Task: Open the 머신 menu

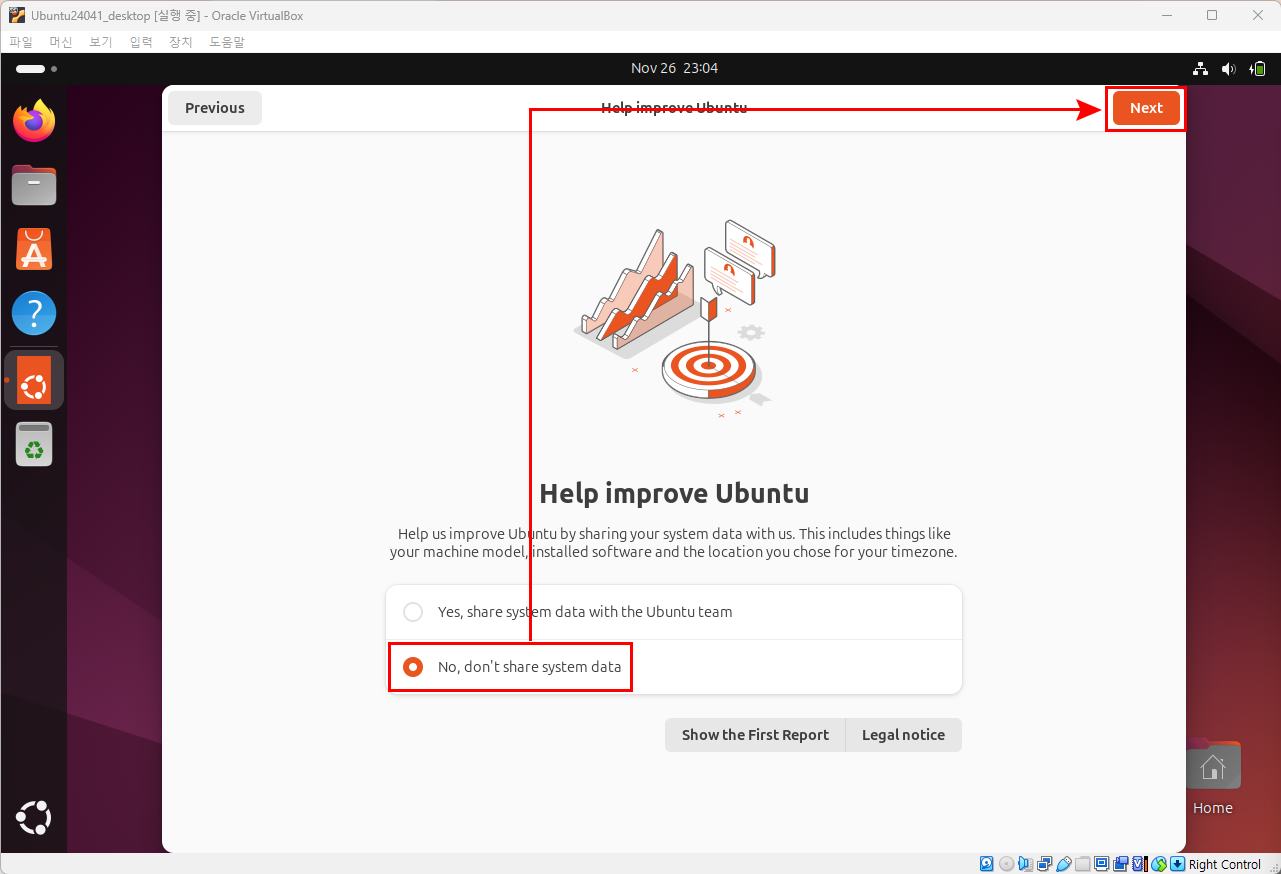Action: click(x=61, y=42)
